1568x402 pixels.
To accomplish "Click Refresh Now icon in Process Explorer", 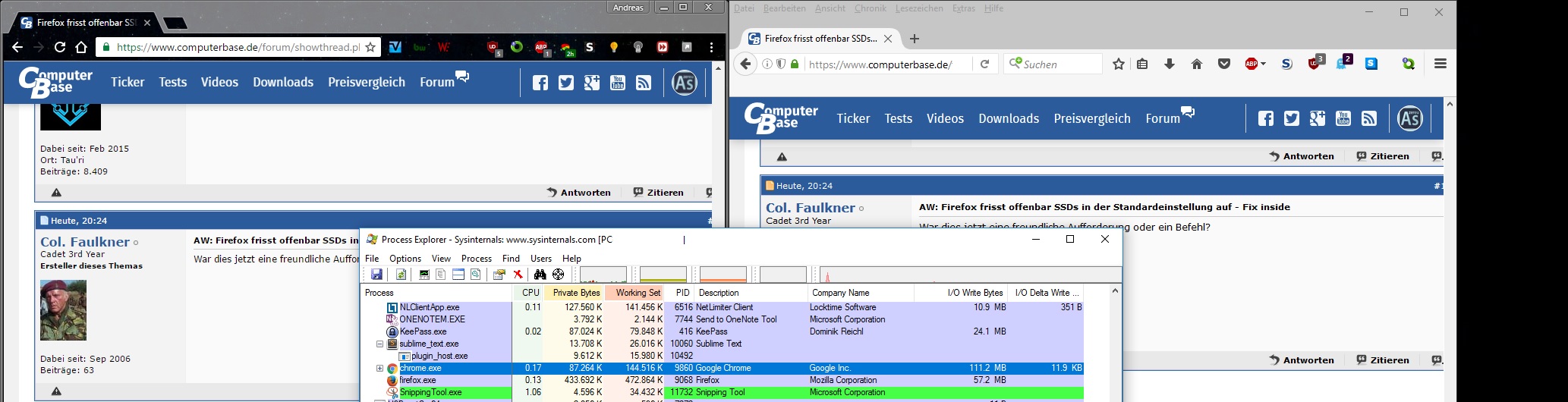I will point(401,275).
